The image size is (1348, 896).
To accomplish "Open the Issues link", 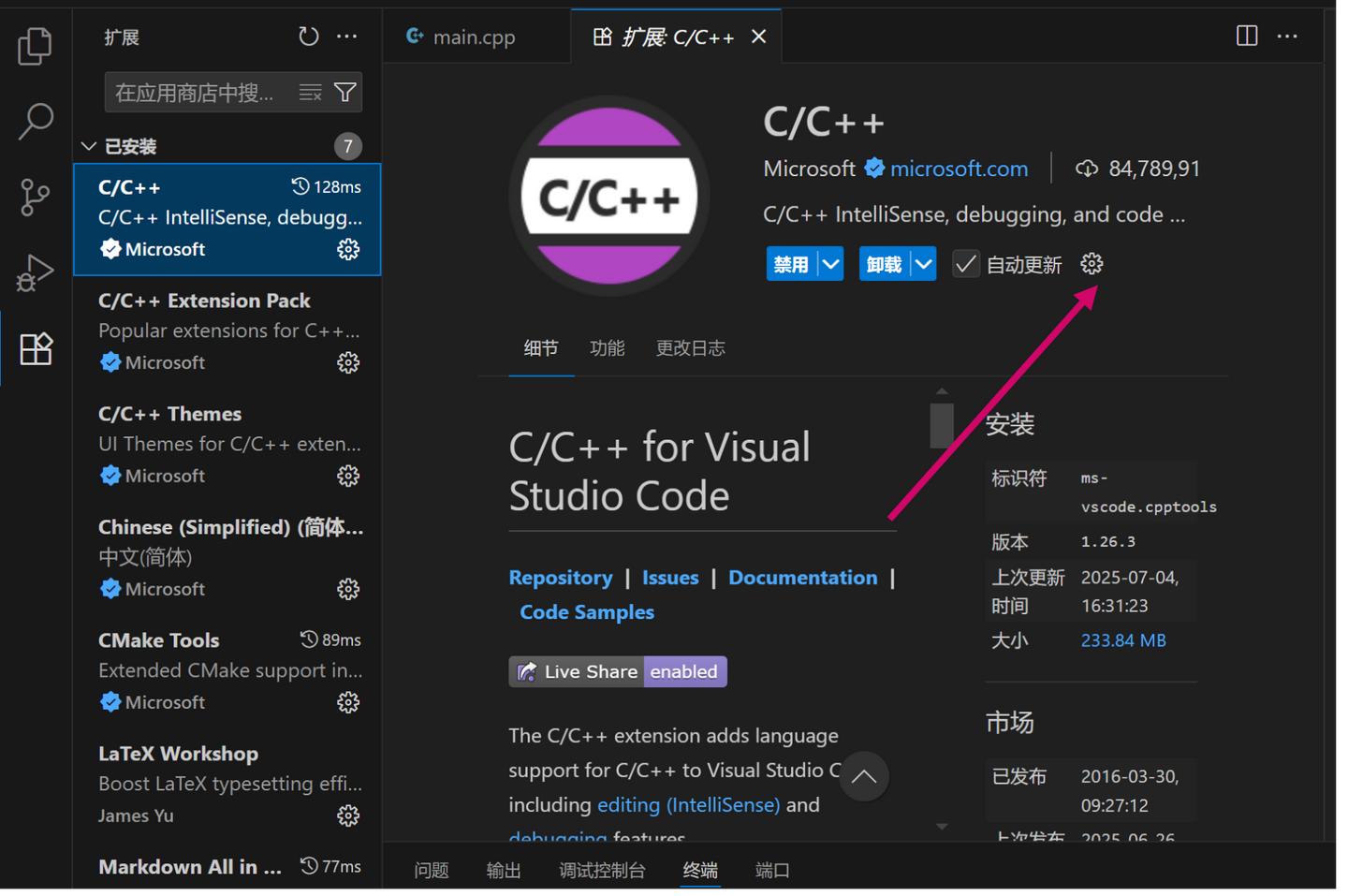I will click(670, 578).
